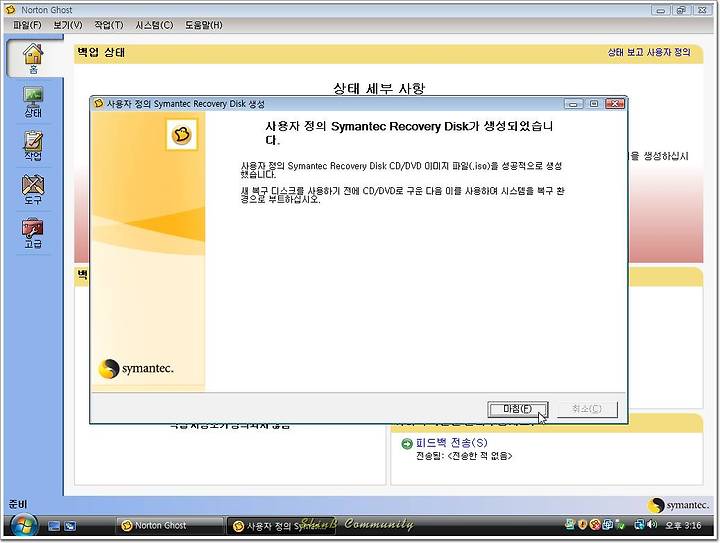Click the 마침(F) finish button
The width and height of the screenshot is (720, 543).
[518, 409]
